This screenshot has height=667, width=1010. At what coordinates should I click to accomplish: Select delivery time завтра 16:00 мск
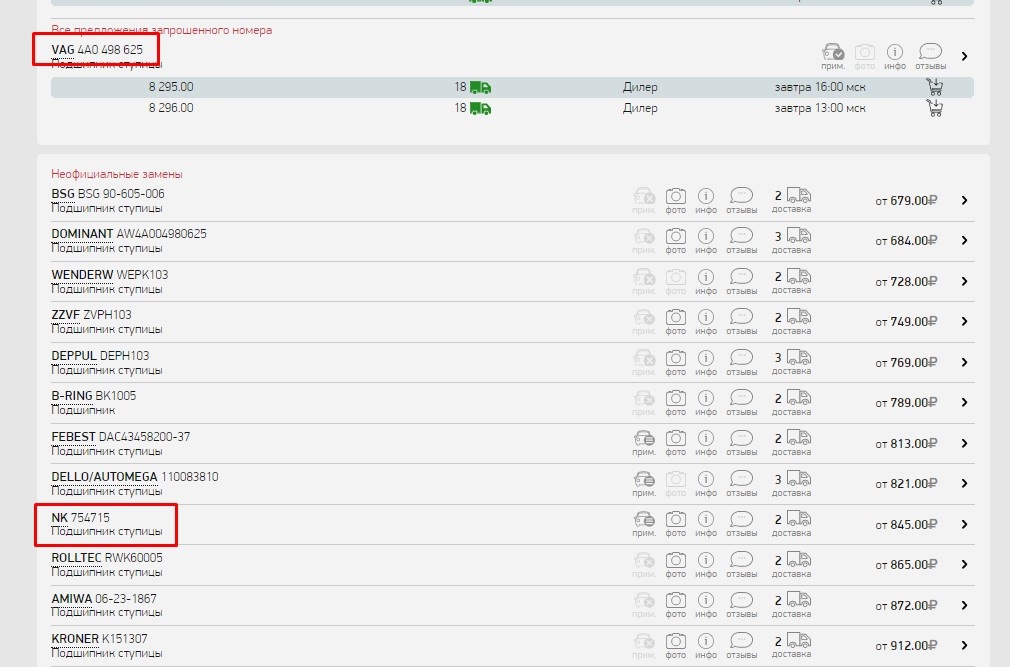[x=820, y=87]
